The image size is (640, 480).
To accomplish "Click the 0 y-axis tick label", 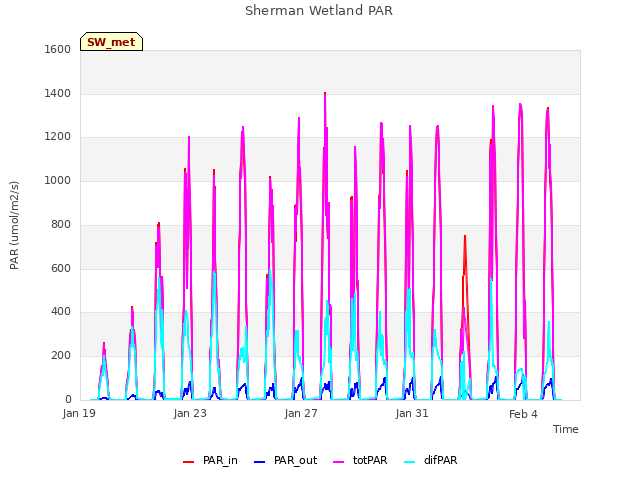I will pos(68,399).
